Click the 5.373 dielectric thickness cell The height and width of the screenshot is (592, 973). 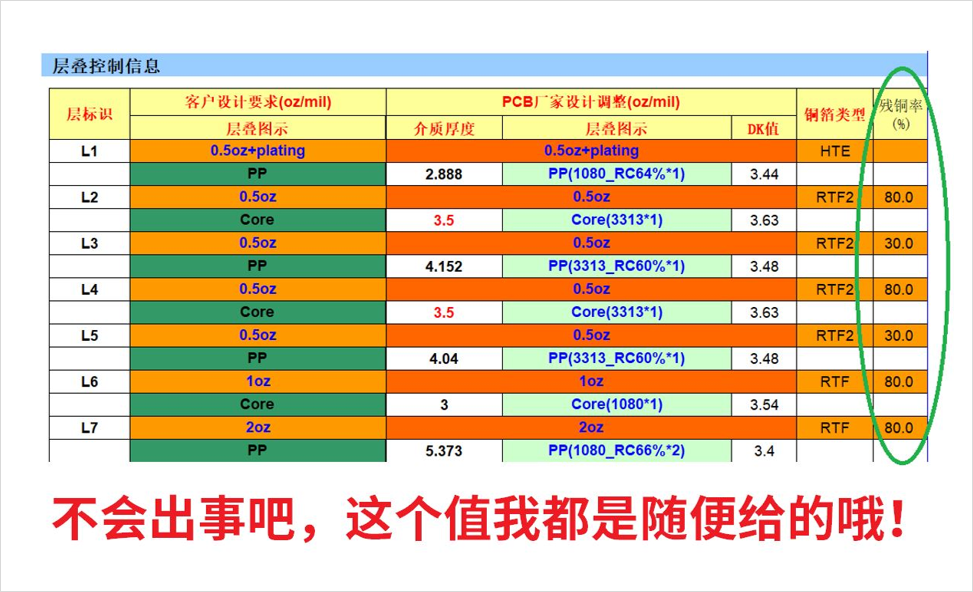click(x=444, y=451)
